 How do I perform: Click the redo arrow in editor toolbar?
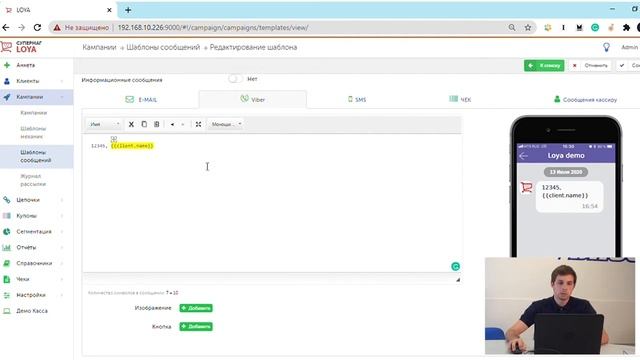pos(183,124)
